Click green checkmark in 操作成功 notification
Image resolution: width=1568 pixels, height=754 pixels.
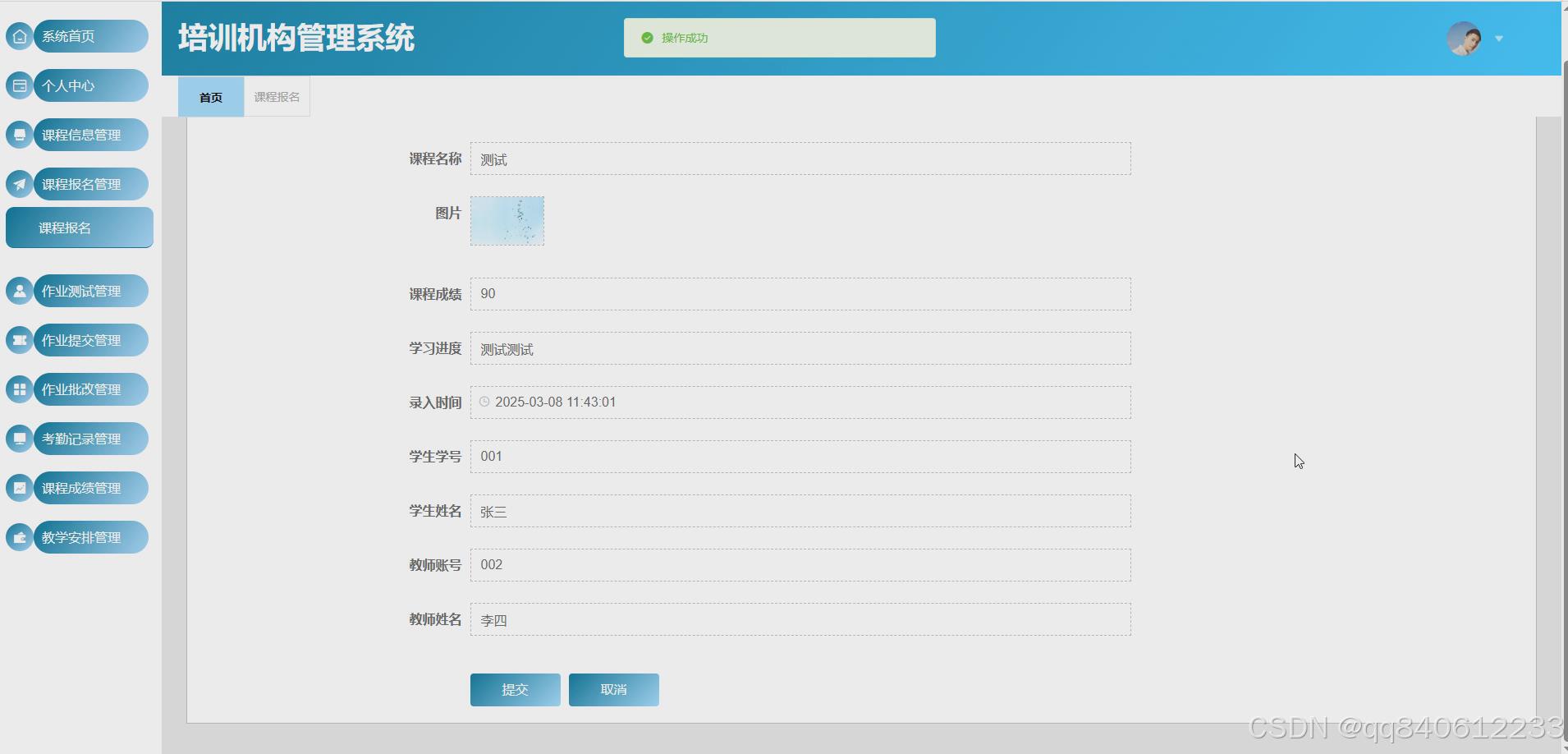pyautogui.click(x=647, y=38)
